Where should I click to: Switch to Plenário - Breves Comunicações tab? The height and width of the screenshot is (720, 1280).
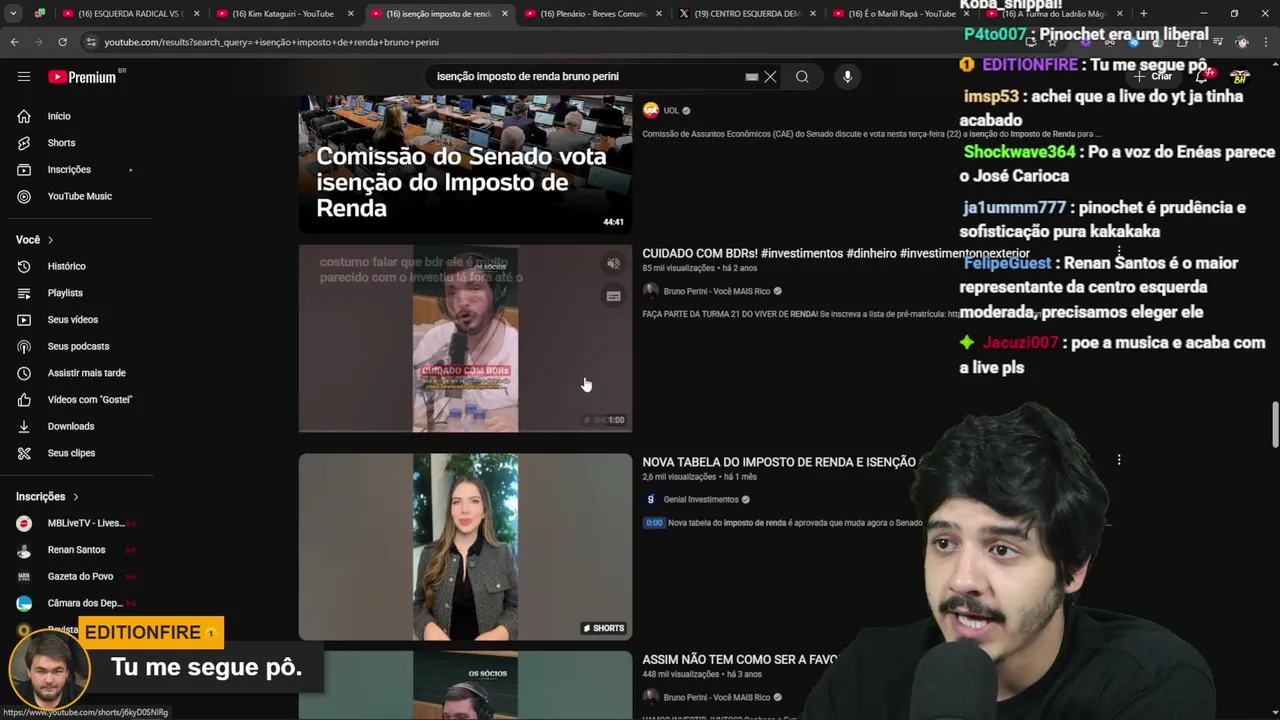[x=593, y=14]
